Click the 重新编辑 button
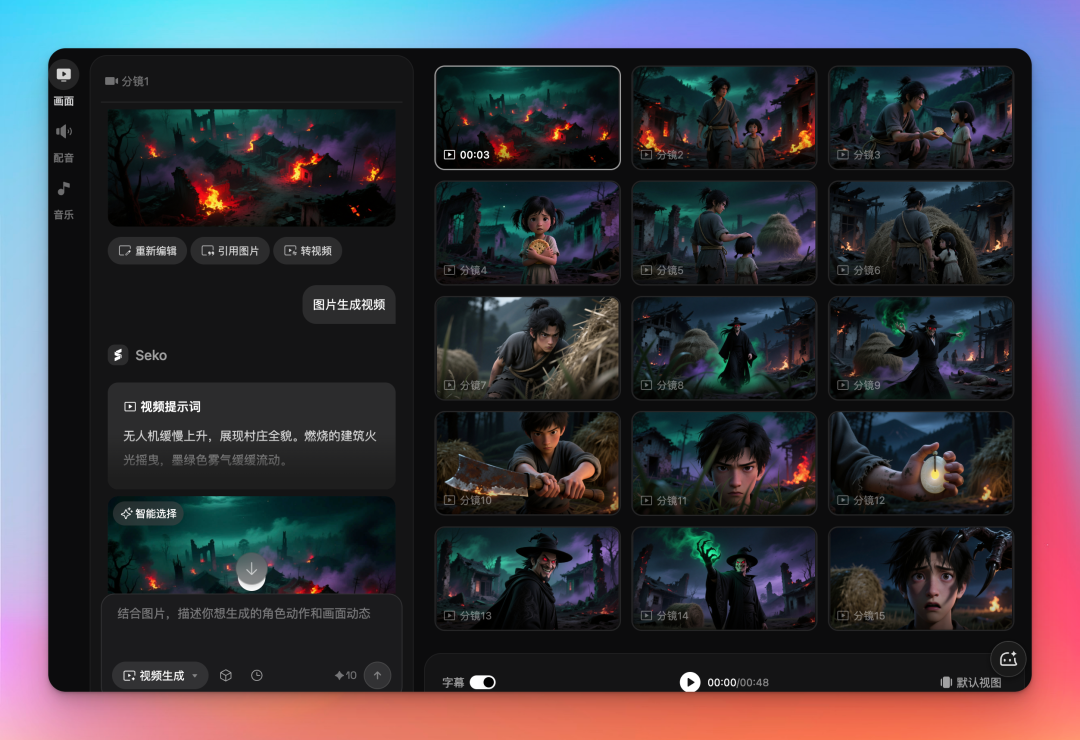 148,251
